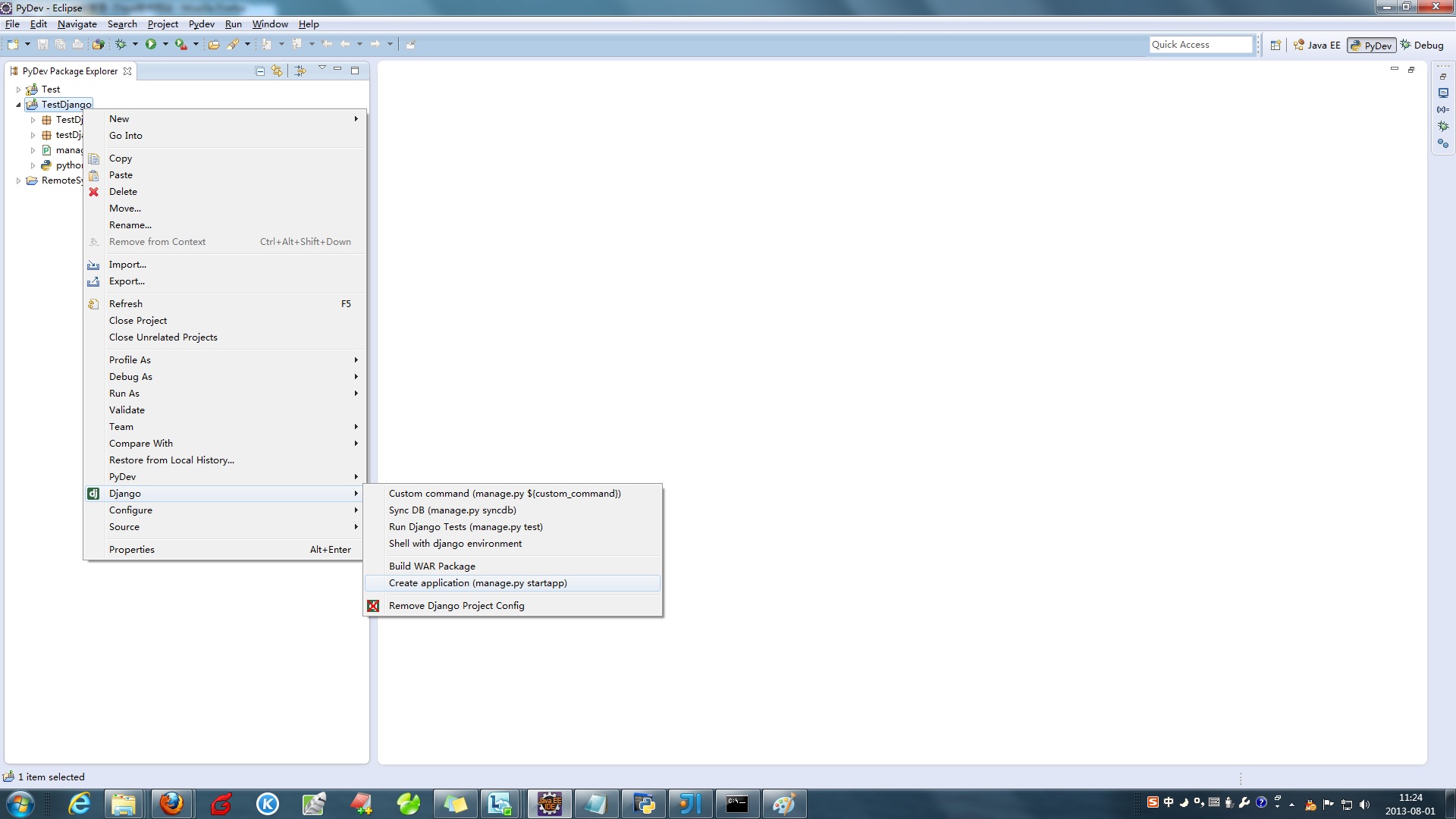
Task: Choose Go Into from the context menu
Action: [225, 136]
